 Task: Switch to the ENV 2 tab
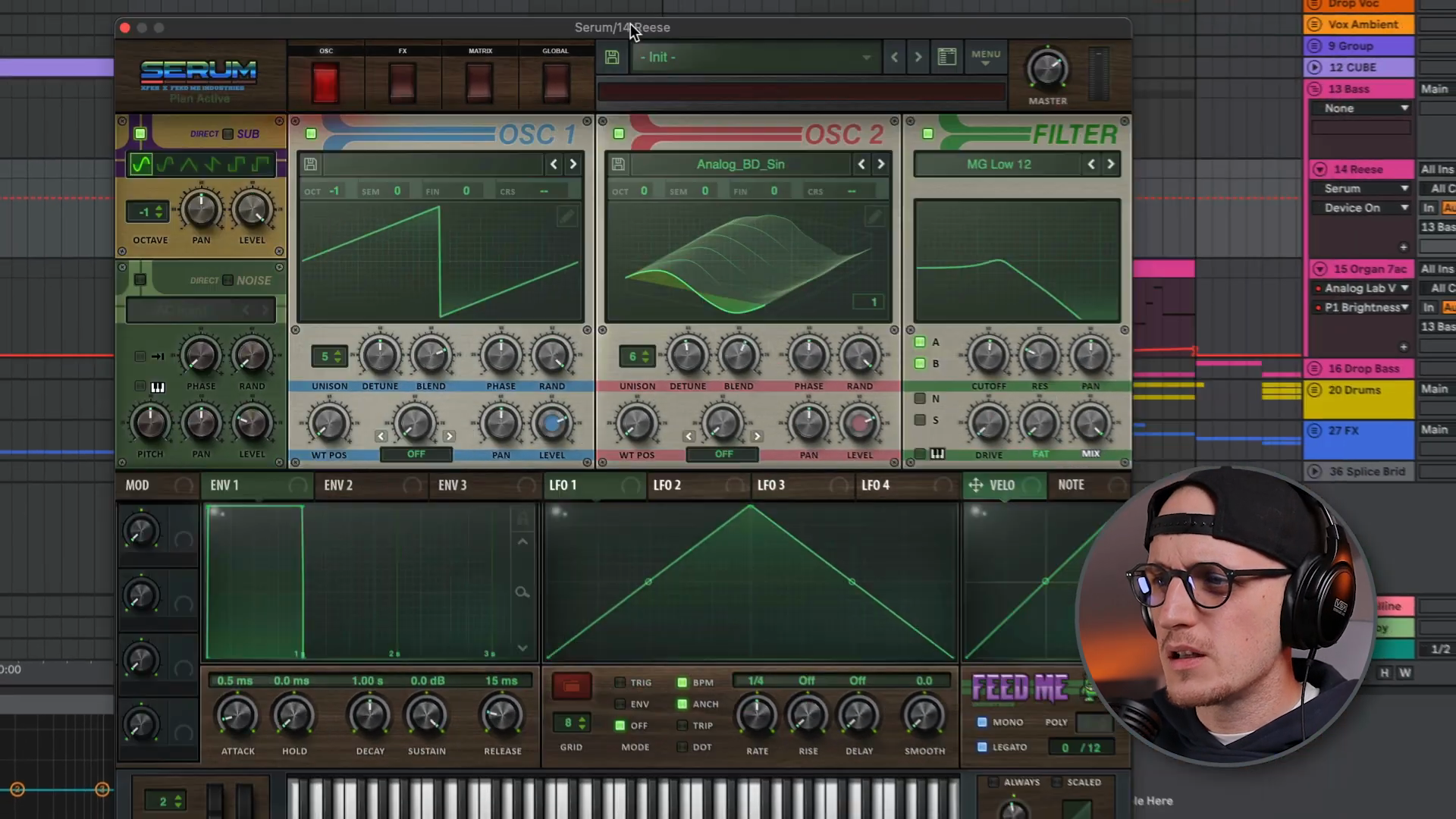[x=339, y=485]
